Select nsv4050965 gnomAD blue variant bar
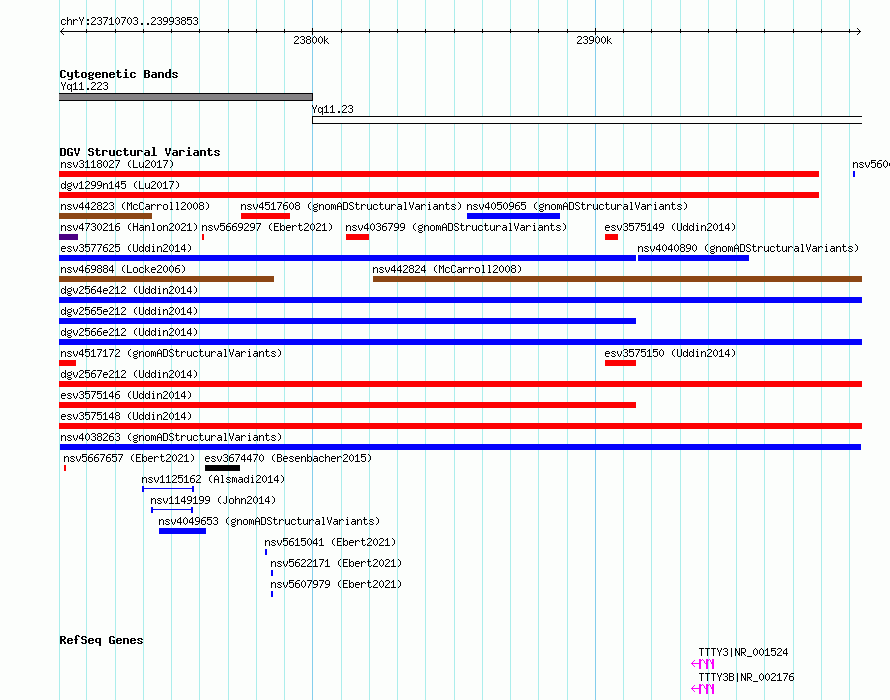Viewport: 890px width, 700px height. 513,216
